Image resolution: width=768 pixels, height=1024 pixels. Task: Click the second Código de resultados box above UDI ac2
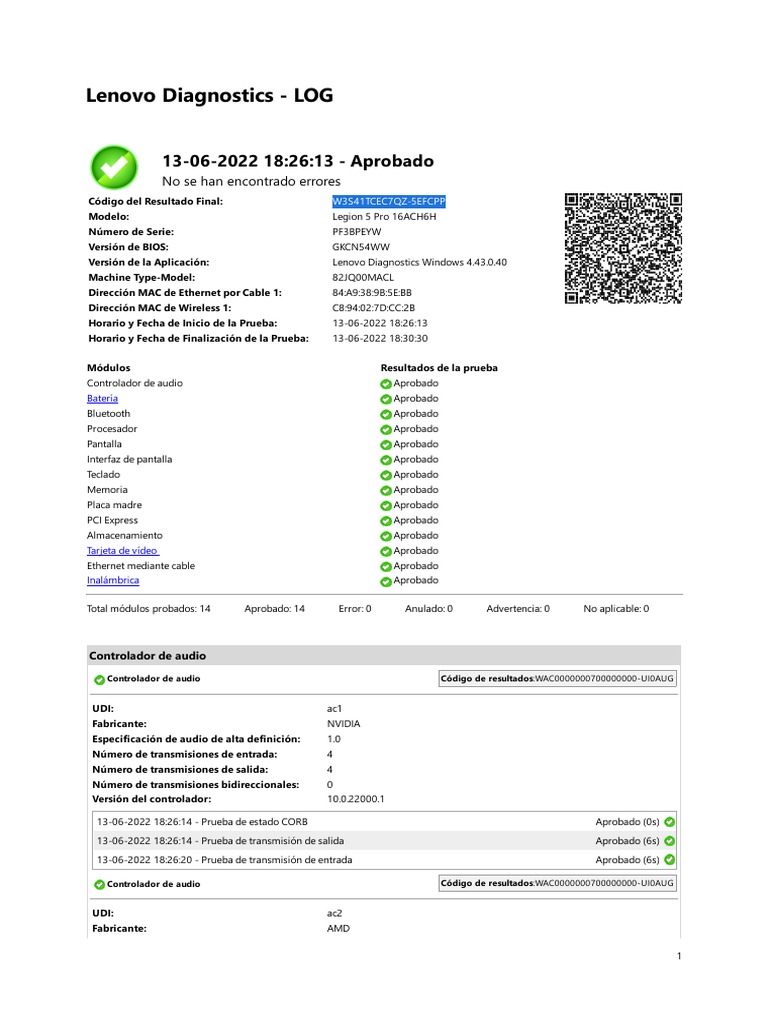(558, 883)
